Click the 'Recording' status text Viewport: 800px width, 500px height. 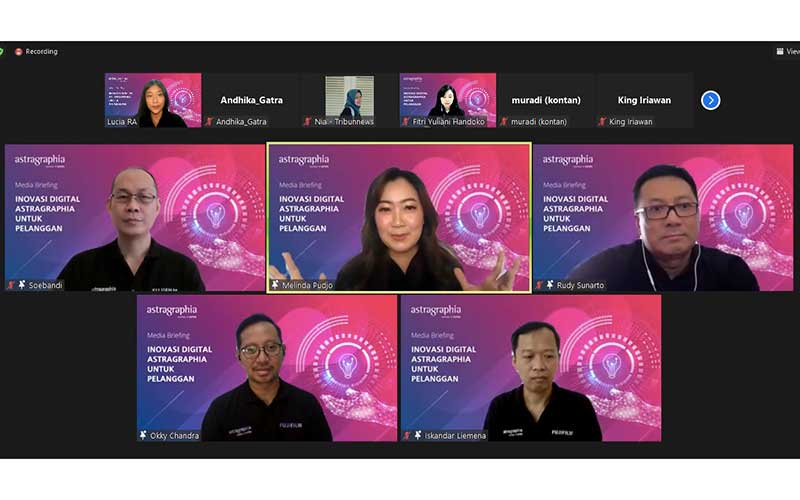(x=41, y=52)
